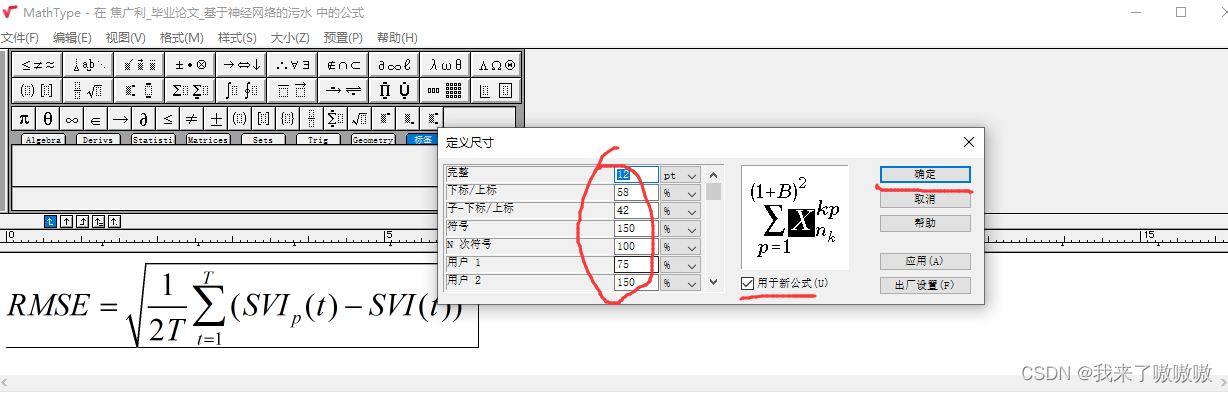Screen dimensions: 1228x393
Task: Click the down arrow of size list scrollbar
Action: [713, 283]
